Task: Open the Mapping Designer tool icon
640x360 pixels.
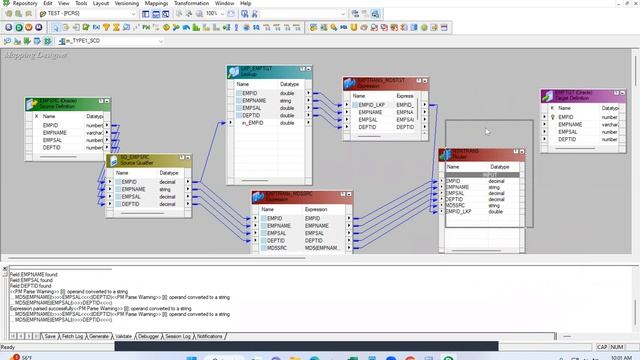Action: 47,41
